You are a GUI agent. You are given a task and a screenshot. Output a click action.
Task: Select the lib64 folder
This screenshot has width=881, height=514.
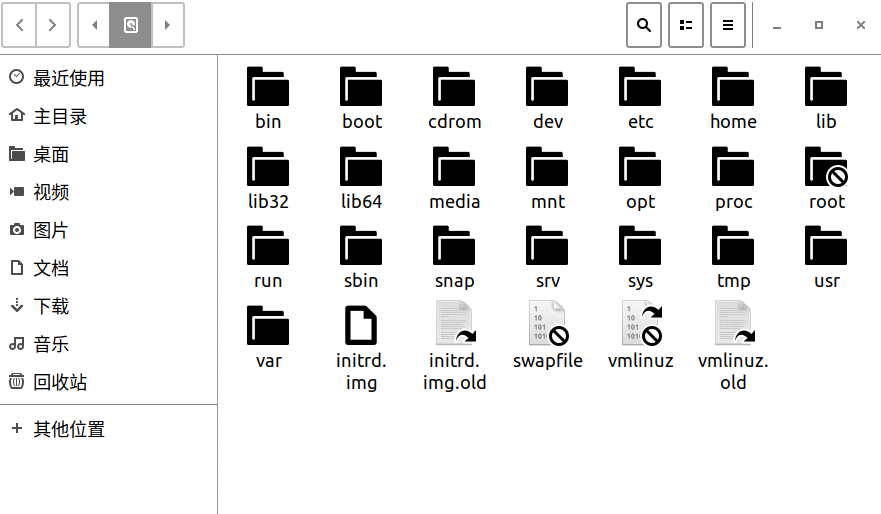(361, 178)
